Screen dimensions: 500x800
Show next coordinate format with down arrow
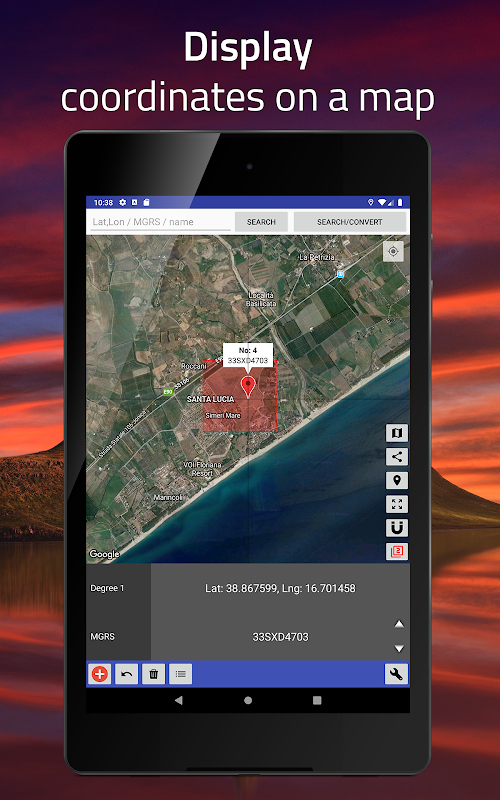(x=399, y=649)
